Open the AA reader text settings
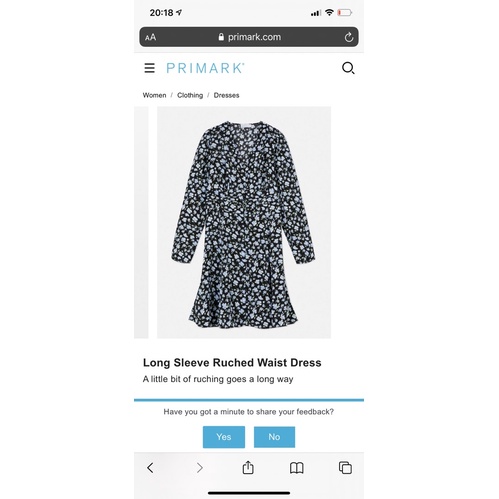The width and height of the screenshot is (499, 499). 150,37
